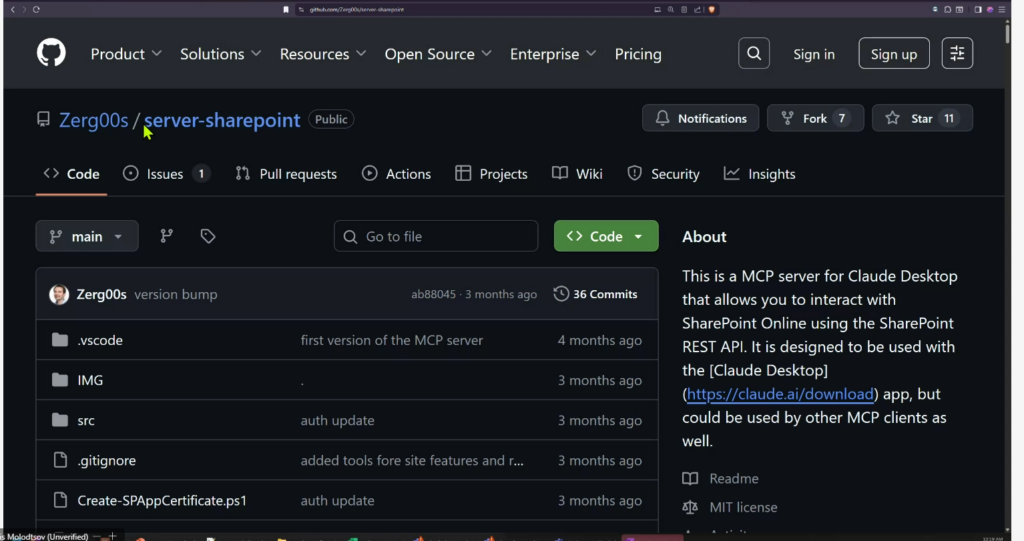The height and width of the screenshot is (541, 1024).
Task: Open the tags icon
Action: (208, 236)
